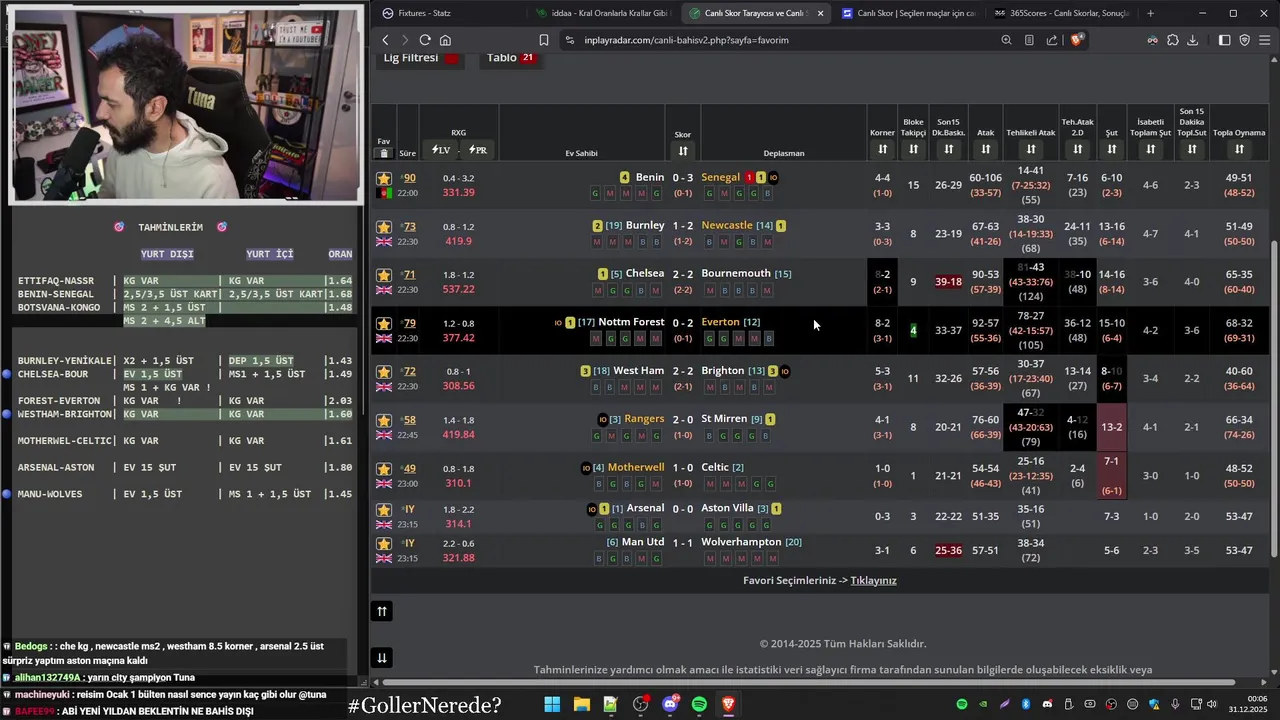Screen dimensions: 1280x720
Task: Click the LV button under RXG
Action: pos(441,150)
